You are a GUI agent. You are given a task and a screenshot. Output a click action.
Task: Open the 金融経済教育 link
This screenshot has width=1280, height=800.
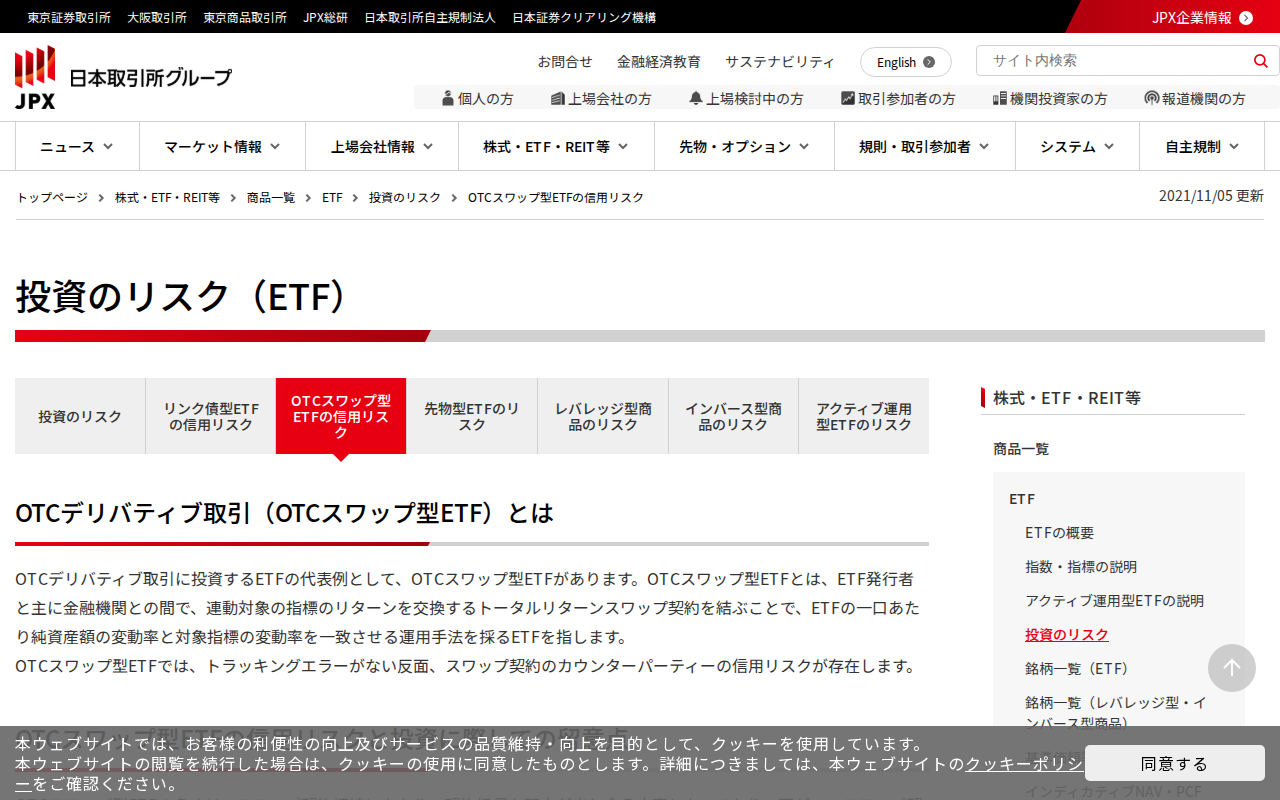click(x=659, y=62)
